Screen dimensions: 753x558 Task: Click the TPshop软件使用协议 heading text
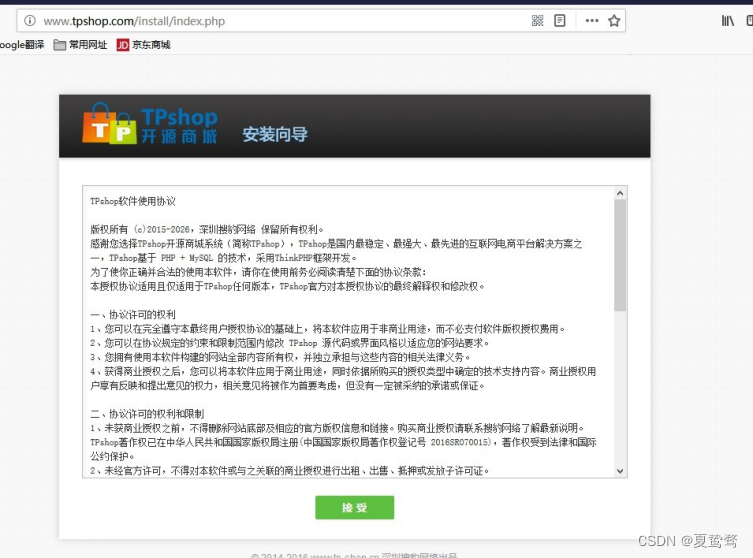tap(133, 201)
